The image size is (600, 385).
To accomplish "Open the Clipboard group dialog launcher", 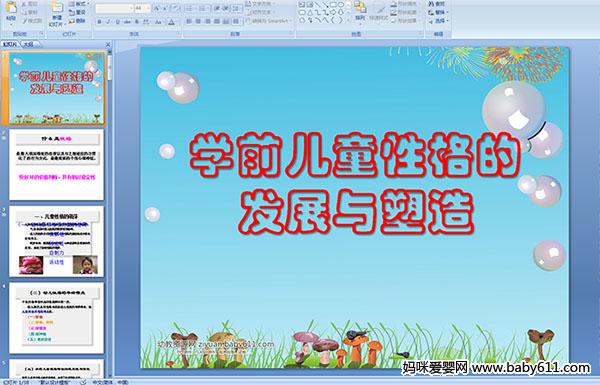I will [41, 33].
